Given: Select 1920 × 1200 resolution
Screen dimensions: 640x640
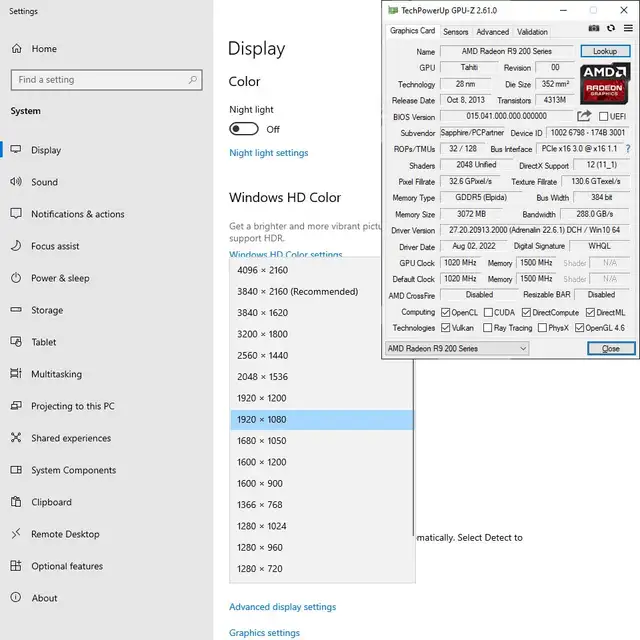Looking at the screenshot, I should pyautogui.click(x=322, y=398).
